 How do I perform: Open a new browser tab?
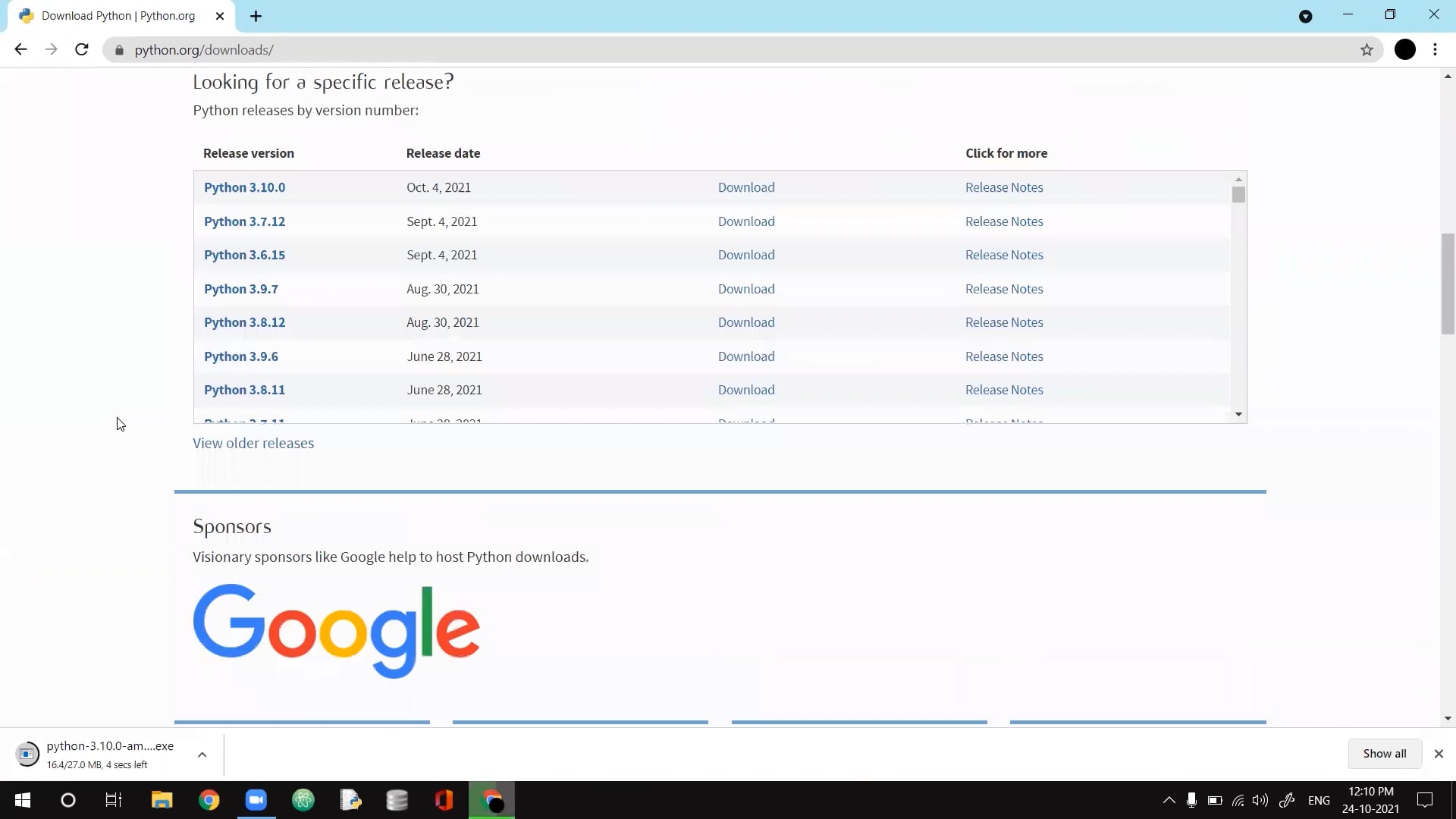coord(256,15)
